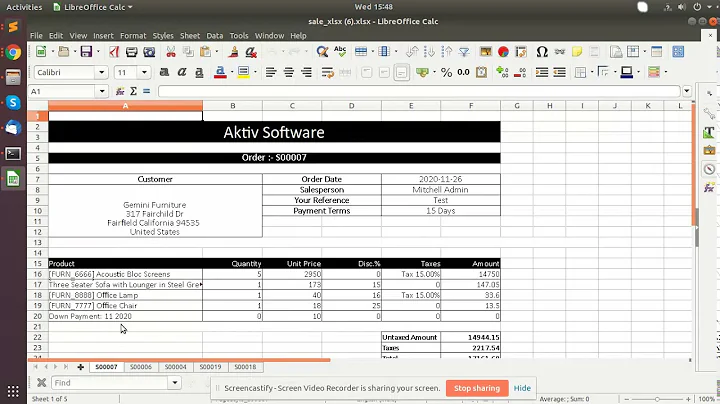
Task: Open font color dropdown arrow
Action: coord(232,72)
